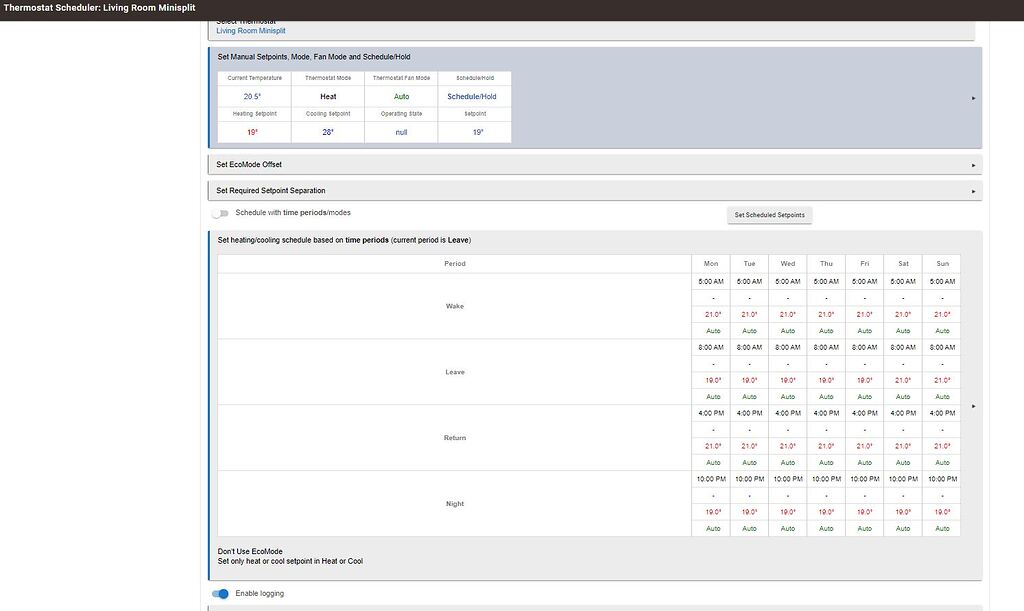The image size is (1024, 611).
Task: Click the Schedule/Hold setting value
Action: pos(473,96)
